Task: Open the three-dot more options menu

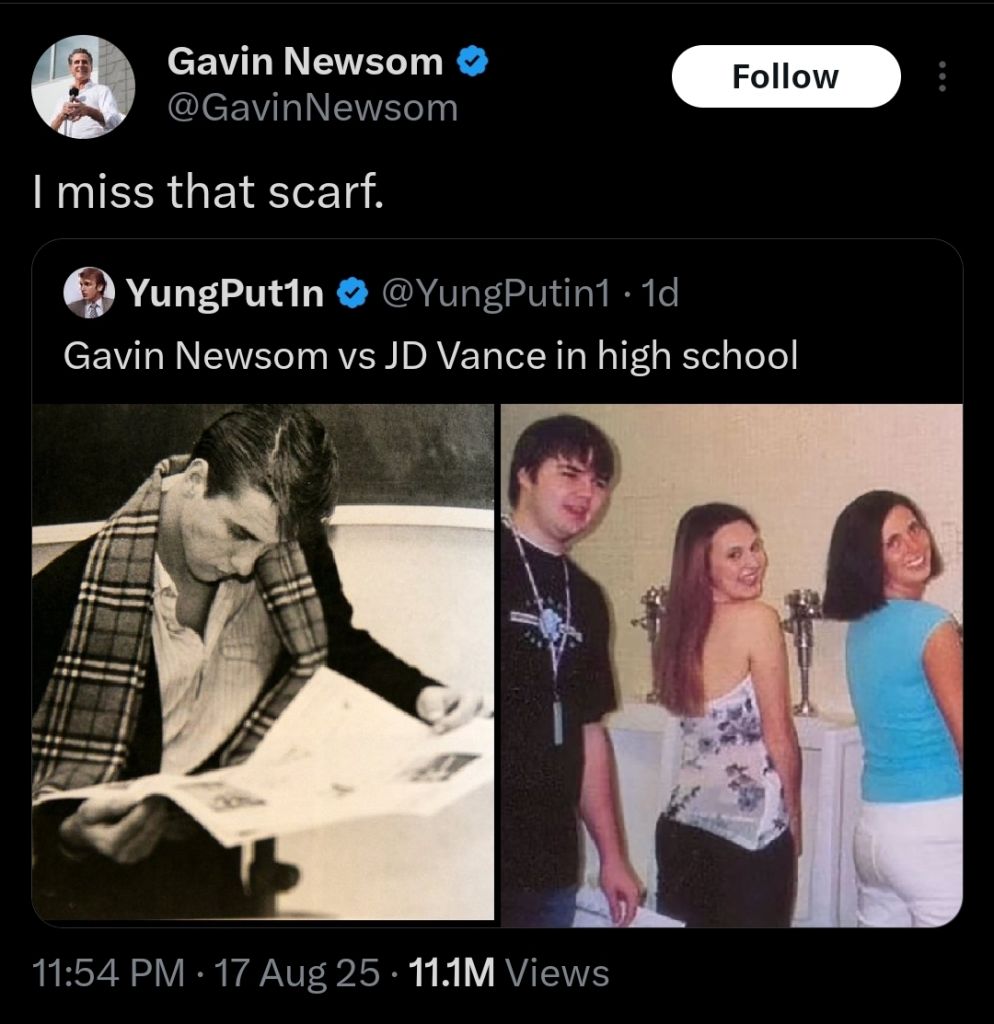Action: point(941,76)
